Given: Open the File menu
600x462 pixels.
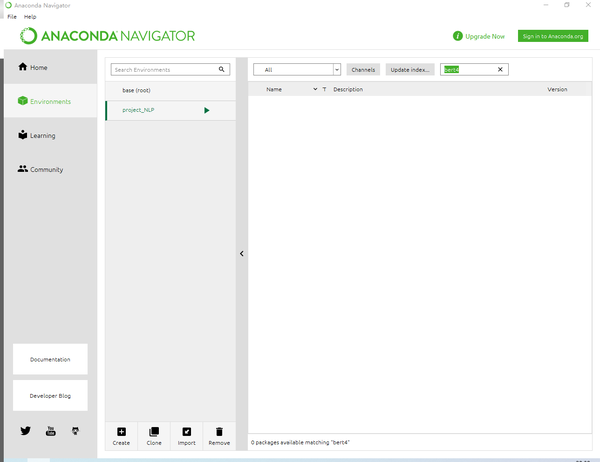Looking at the screenshot, I should (12, 16).
